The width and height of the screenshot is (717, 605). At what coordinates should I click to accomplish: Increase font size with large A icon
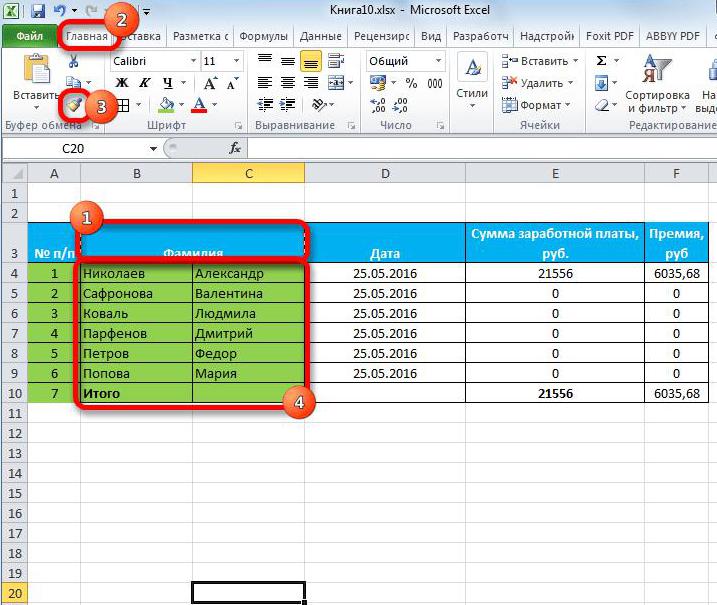(x=210, y=83)
